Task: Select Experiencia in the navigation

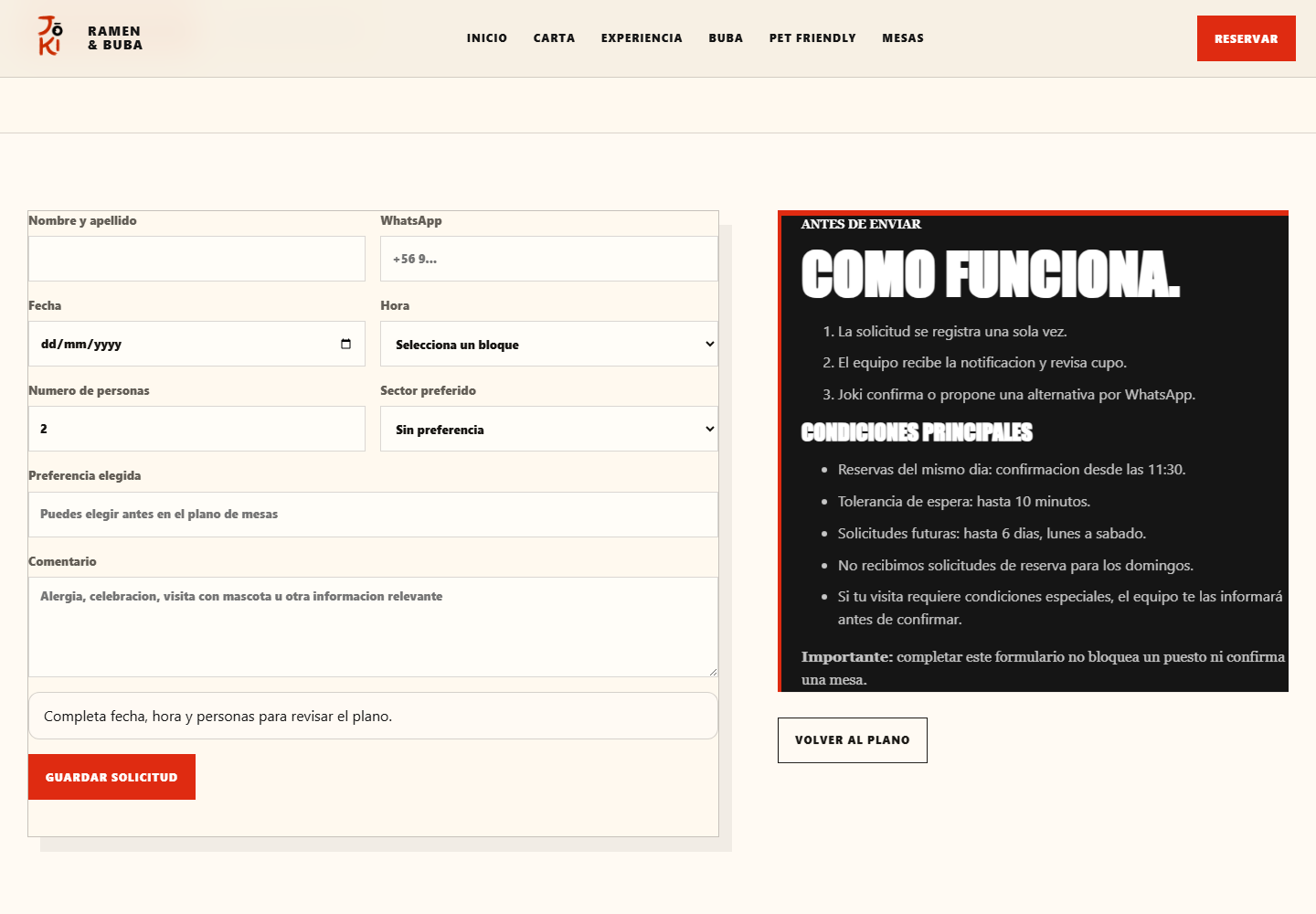Action: click(x=642, y=38)
